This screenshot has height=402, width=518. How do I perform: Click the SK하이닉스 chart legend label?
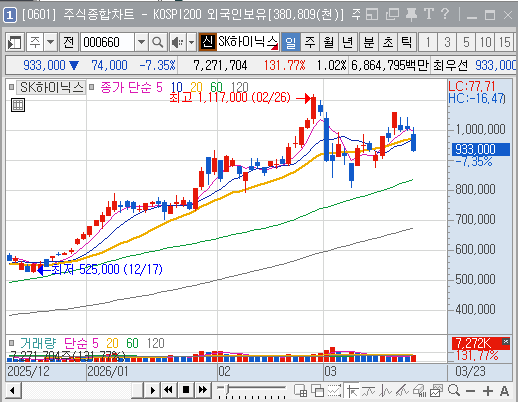[x=51, y=87]
